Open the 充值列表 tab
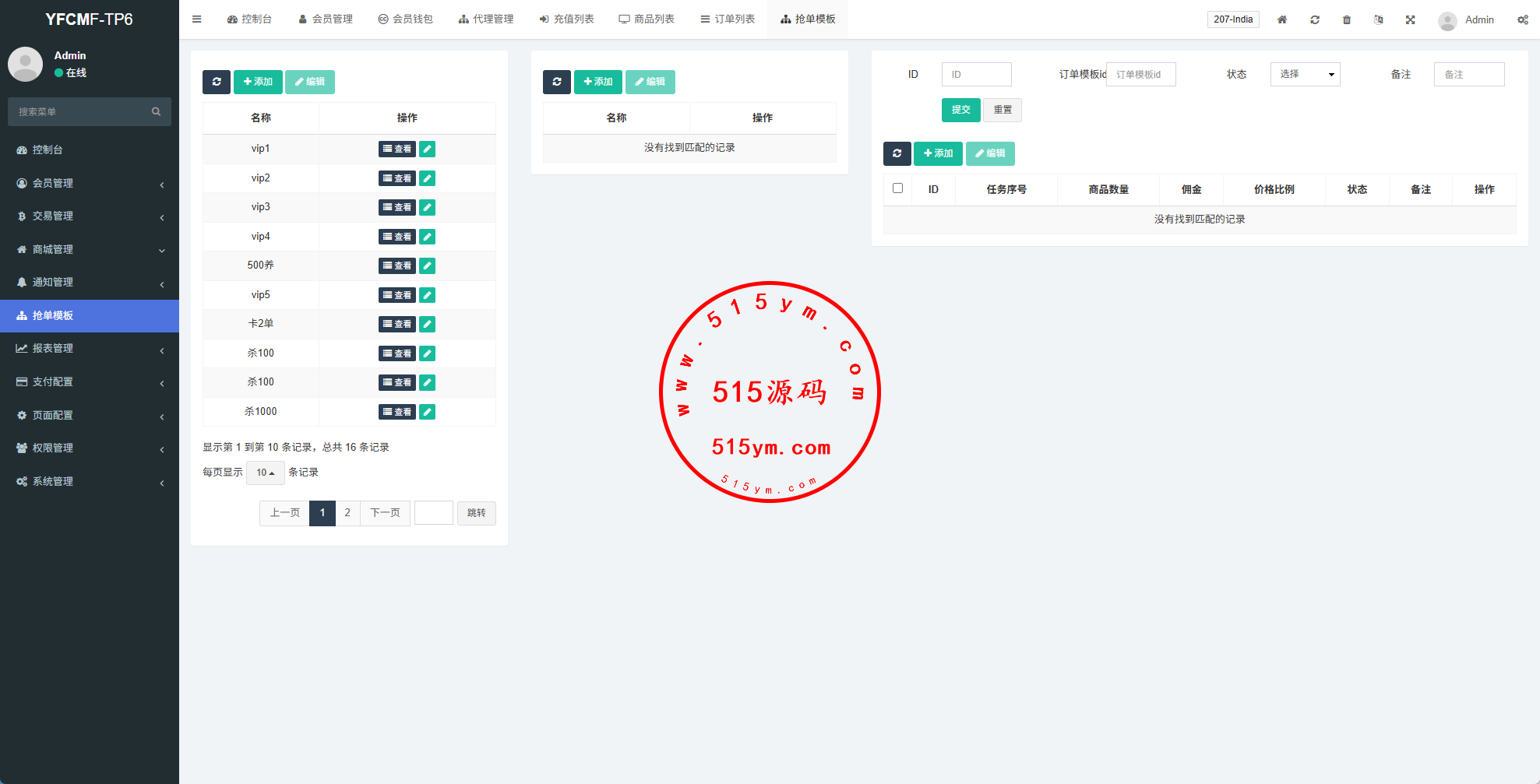Screen dimensions: 1540x784 [566, 19]
